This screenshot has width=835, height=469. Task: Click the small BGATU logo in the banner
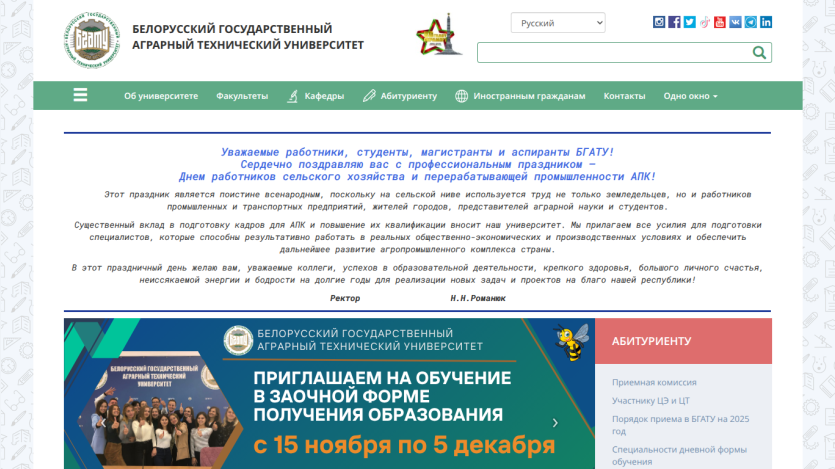pos(238,340)
